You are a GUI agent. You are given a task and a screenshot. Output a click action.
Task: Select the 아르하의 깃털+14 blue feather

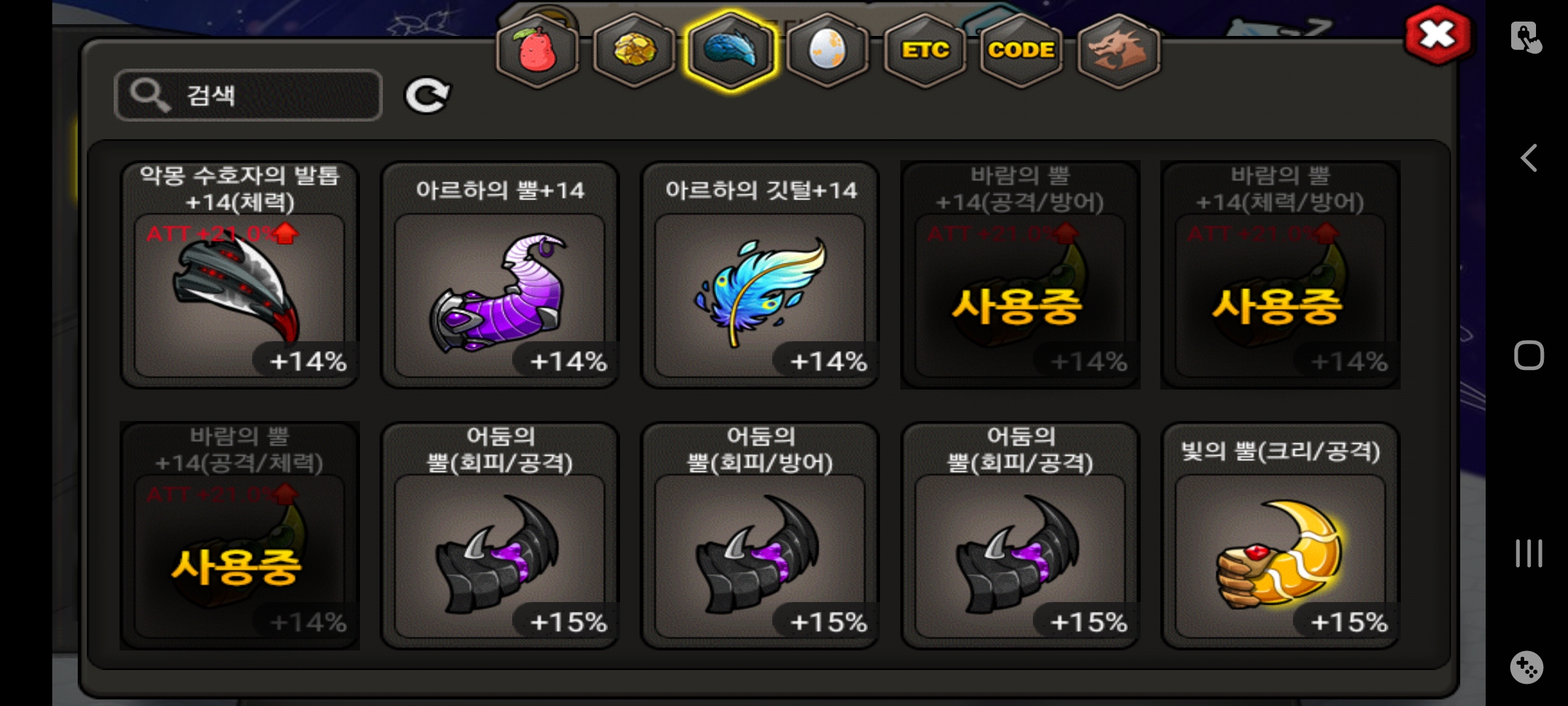tap(760, 275)
